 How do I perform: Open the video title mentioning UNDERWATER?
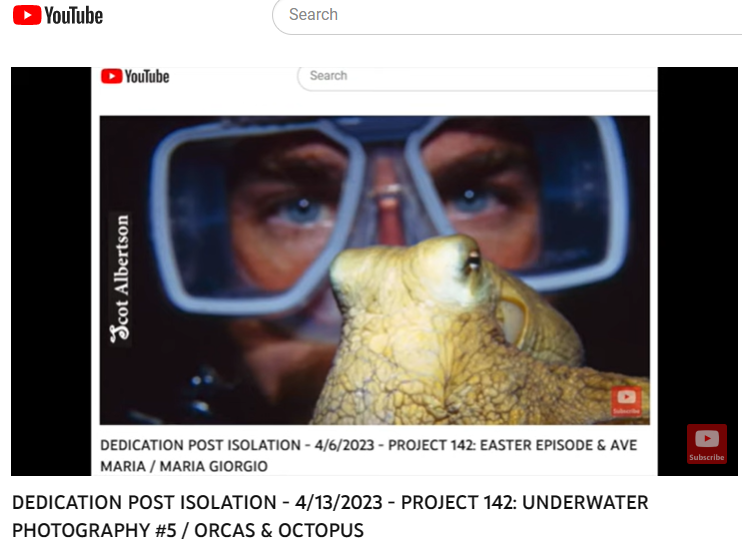click(x=330, y=516)
